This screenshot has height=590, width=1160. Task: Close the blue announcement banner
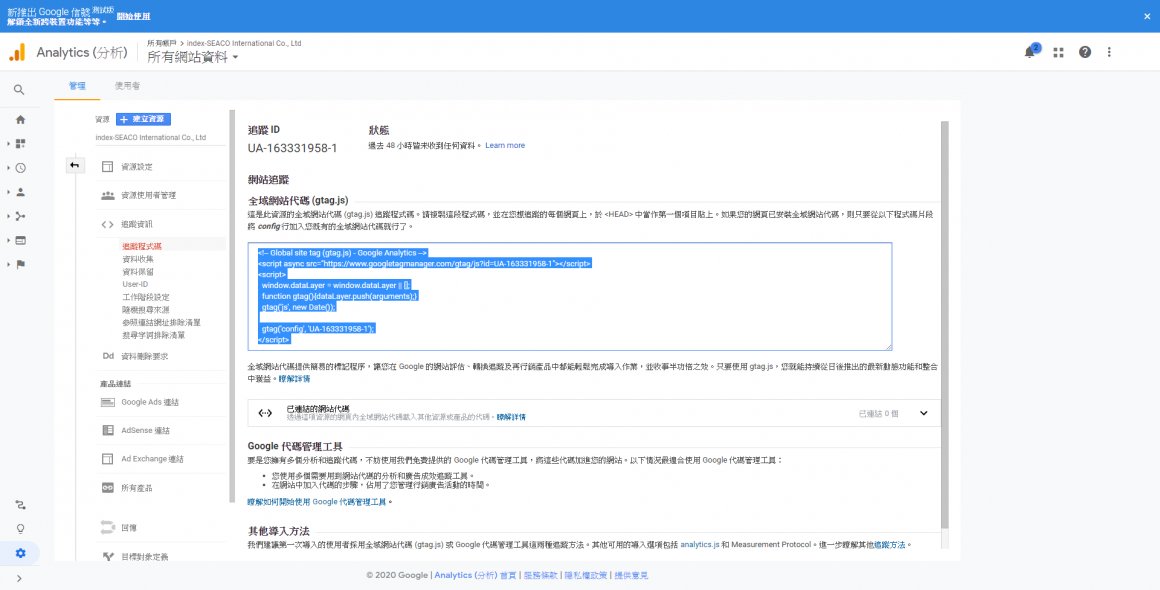coord(1147,16)
